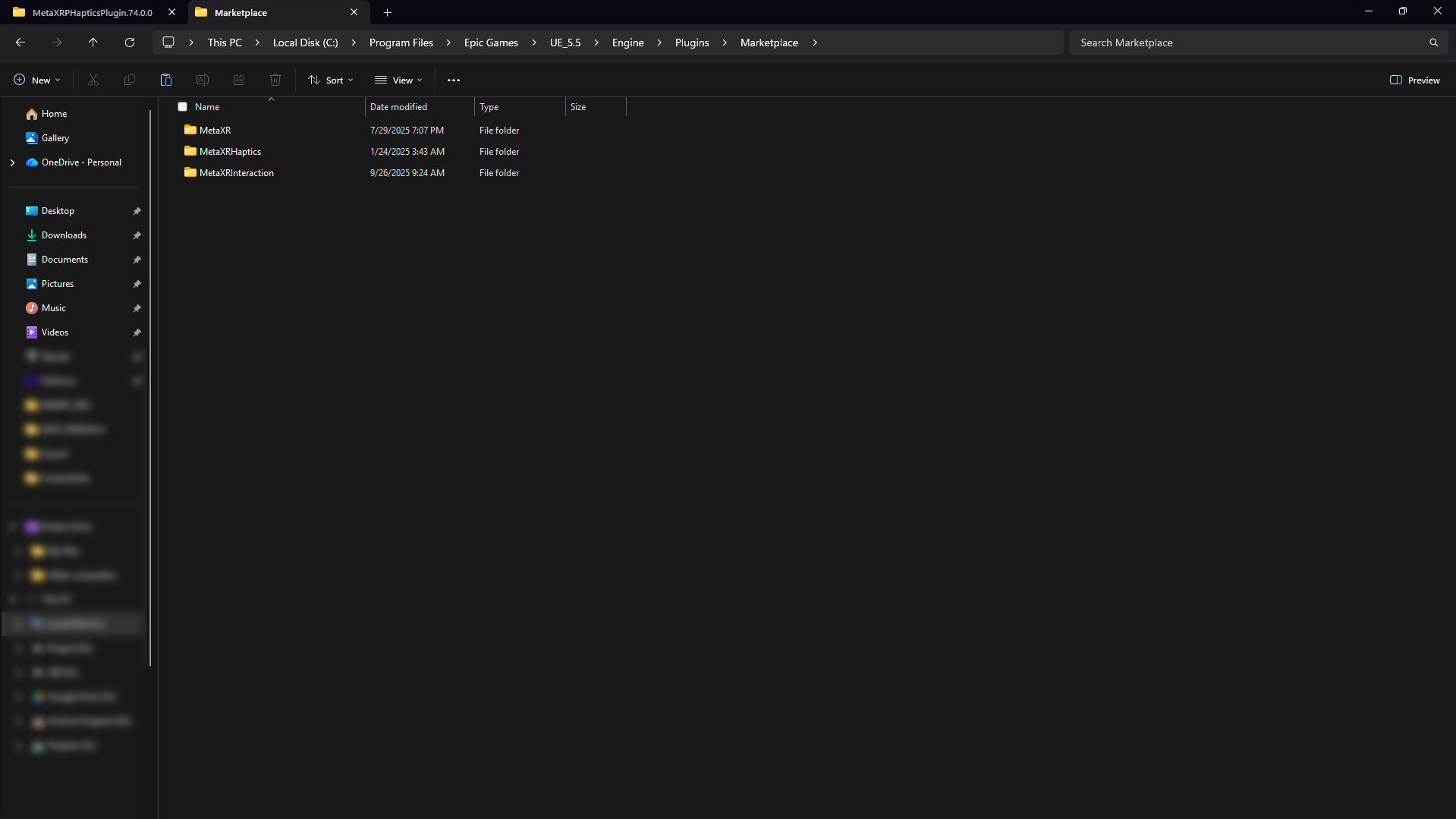Expand chevron after Marketplace in address bar
The width and height of the screenshot is (1456, 819).
pos(815,43)
